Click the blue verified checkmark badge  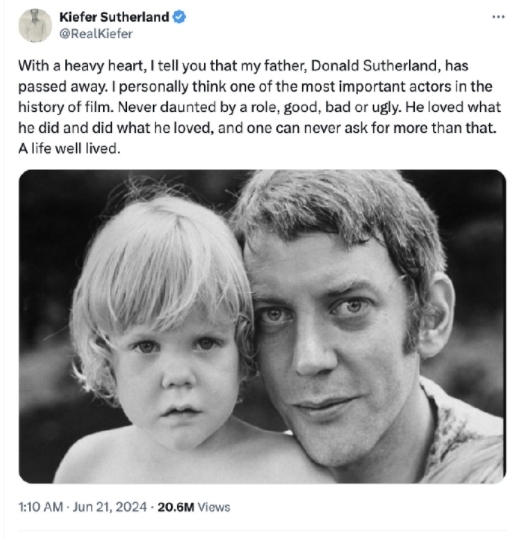coord(179,17)
